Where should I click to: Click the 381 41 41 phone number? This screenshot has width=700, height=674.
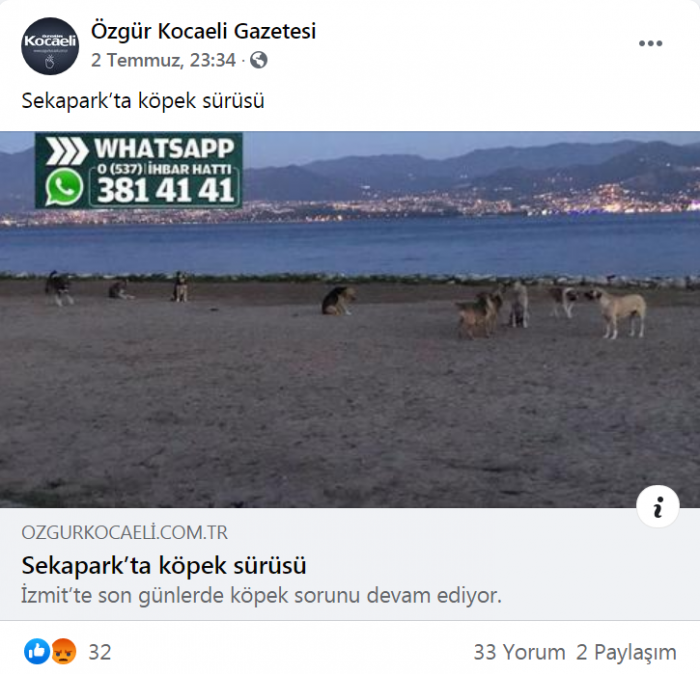click(x=165, y=191)
